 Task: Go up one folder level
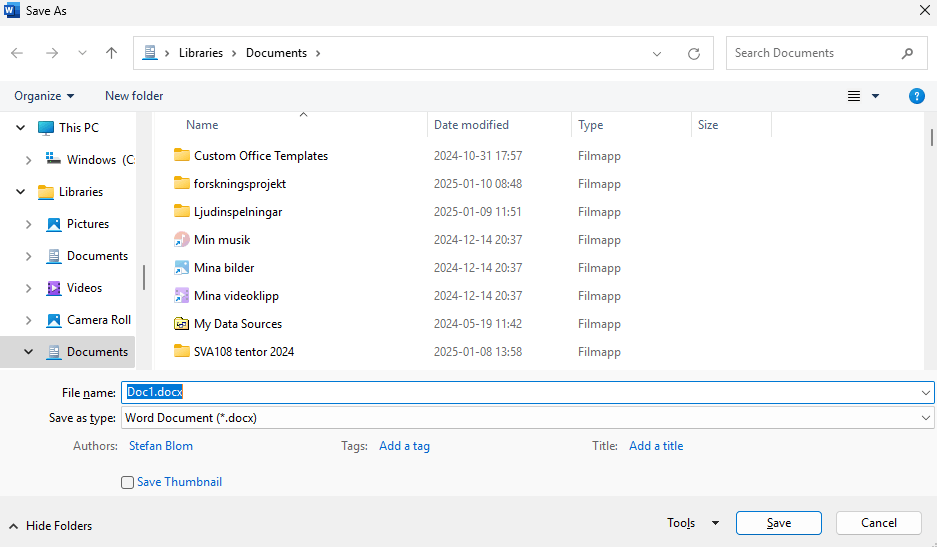coord(111,53)
